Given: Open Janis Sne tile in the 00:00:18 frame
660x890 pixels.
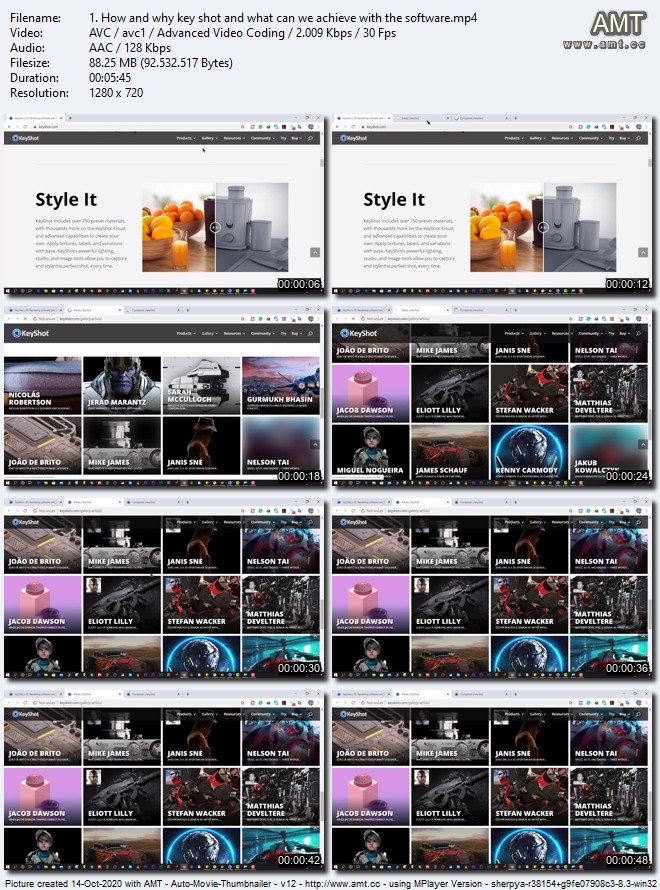Looking at the screenshot, I should click(201, 445).
